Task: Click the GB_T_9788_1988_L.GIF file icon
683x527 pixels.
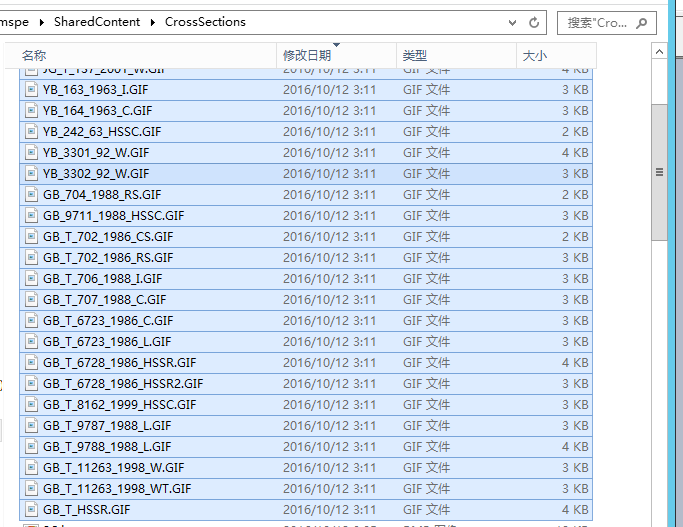Action: click(31, 446)
